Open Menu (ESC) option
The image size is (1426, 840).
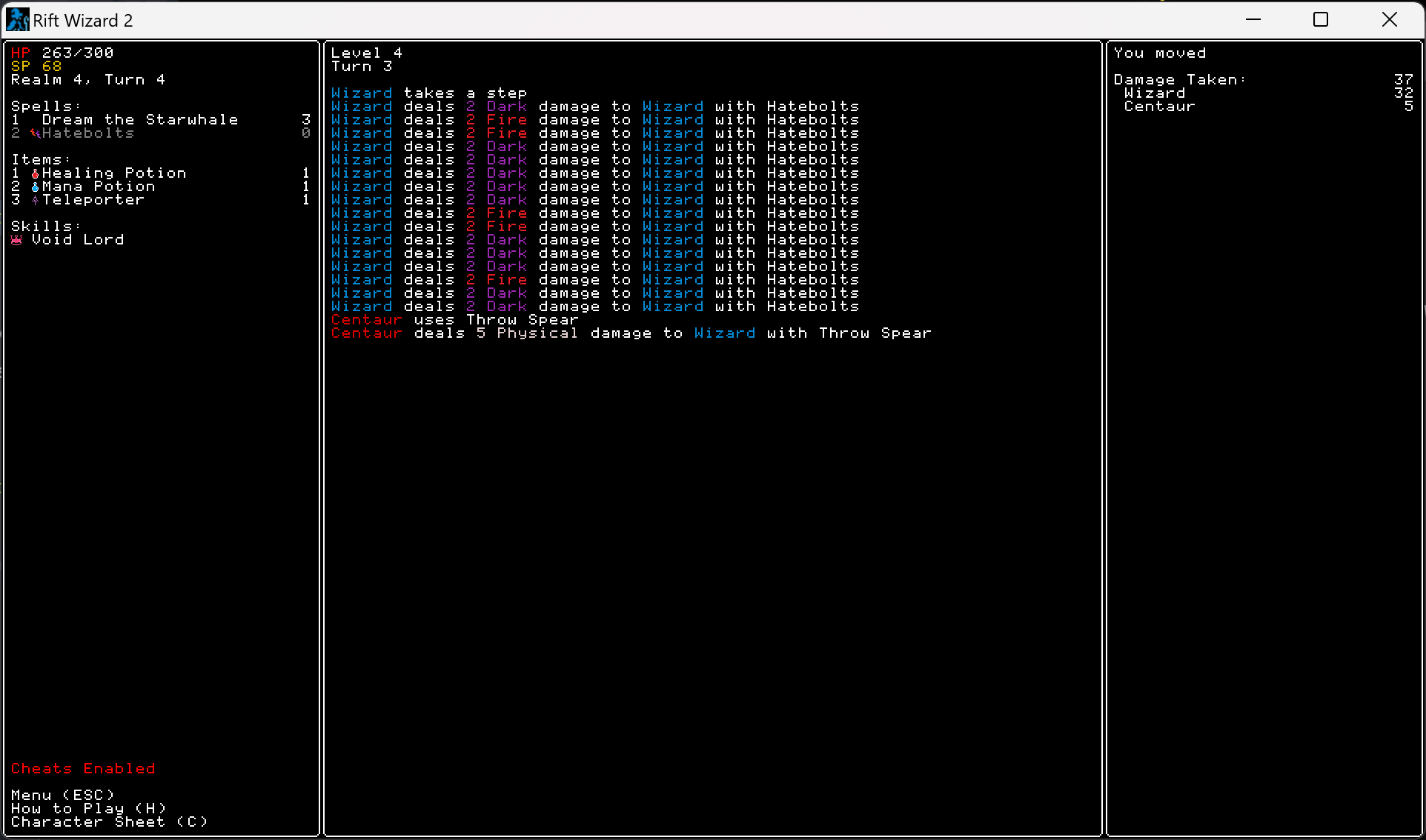[x=63, y=795]
